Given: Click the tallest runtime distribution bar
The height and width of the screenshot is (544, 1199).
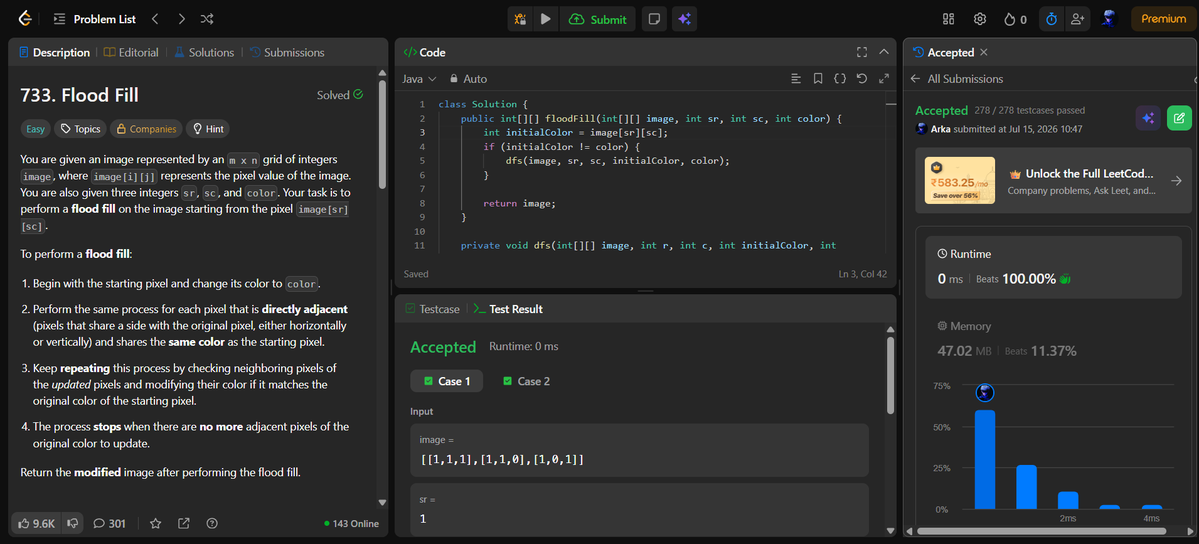Looking at the screenshot, I should 985,459.
